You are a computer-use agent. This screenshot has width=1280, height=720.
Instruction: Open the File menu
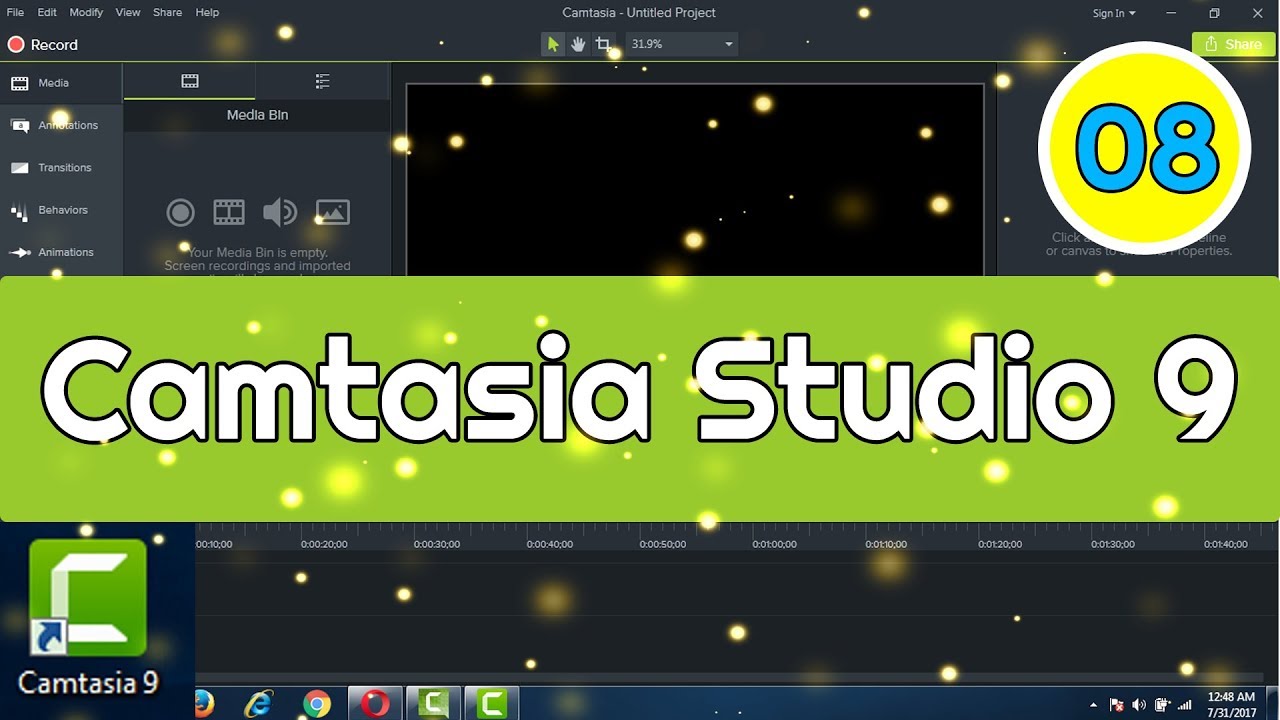coord(15,13)
